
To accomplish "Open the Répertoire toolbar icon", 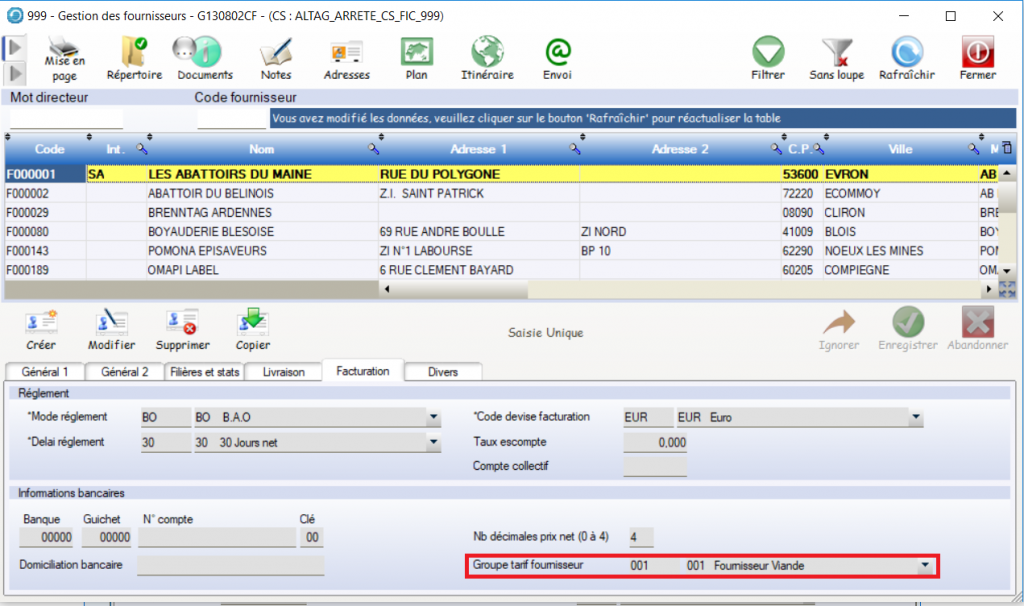I will point(134,51).
